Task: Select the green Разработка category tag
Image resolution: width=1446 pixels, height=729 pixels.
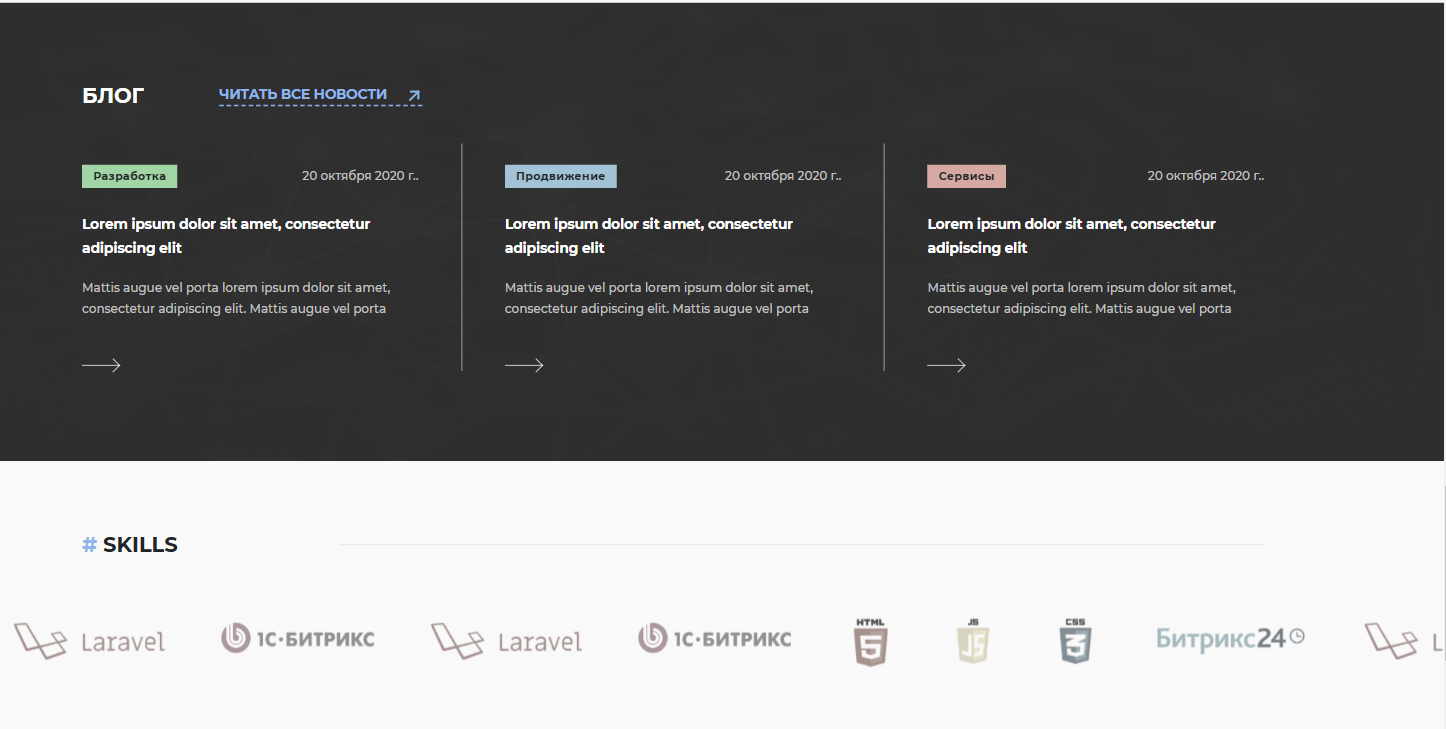Action: pos(129,176)
